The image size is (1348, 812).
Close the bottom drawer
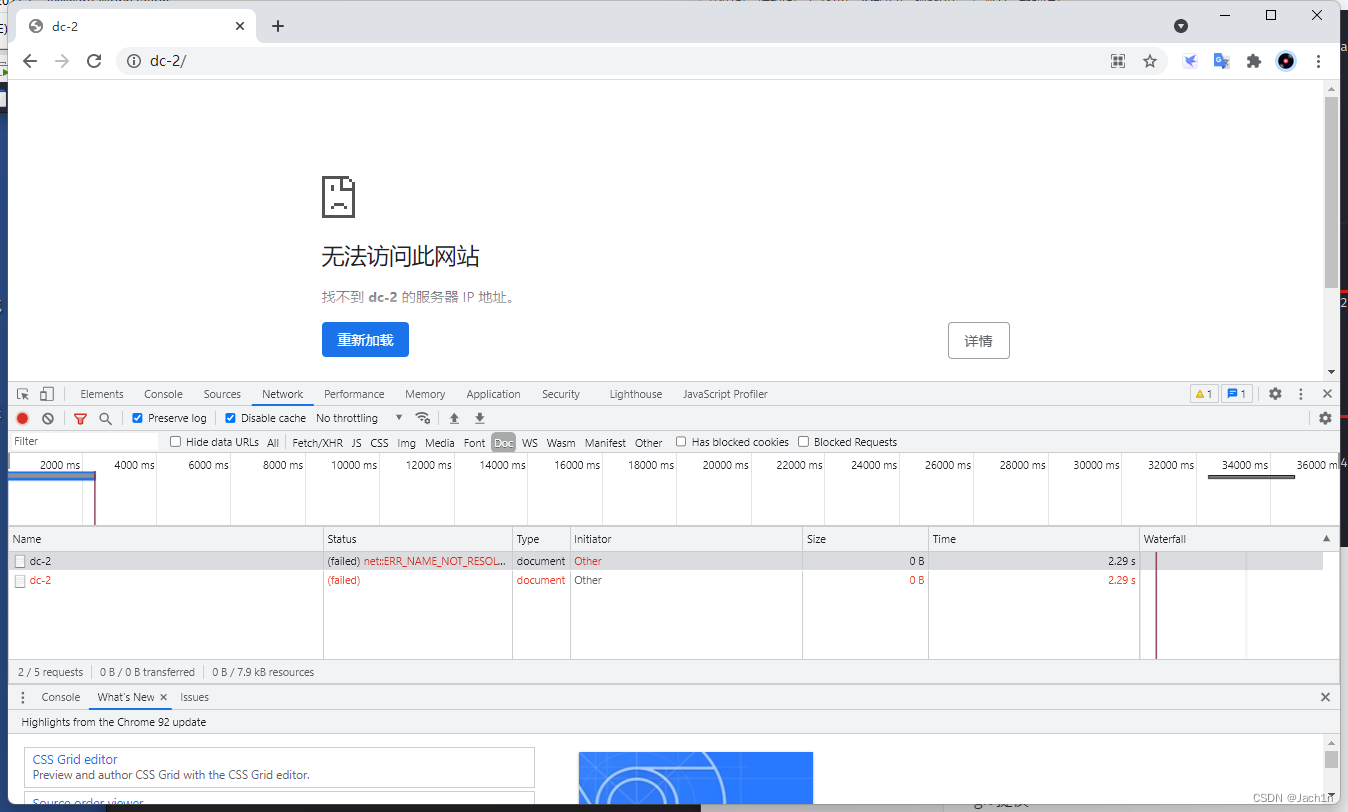click(x=1325, y=697)
